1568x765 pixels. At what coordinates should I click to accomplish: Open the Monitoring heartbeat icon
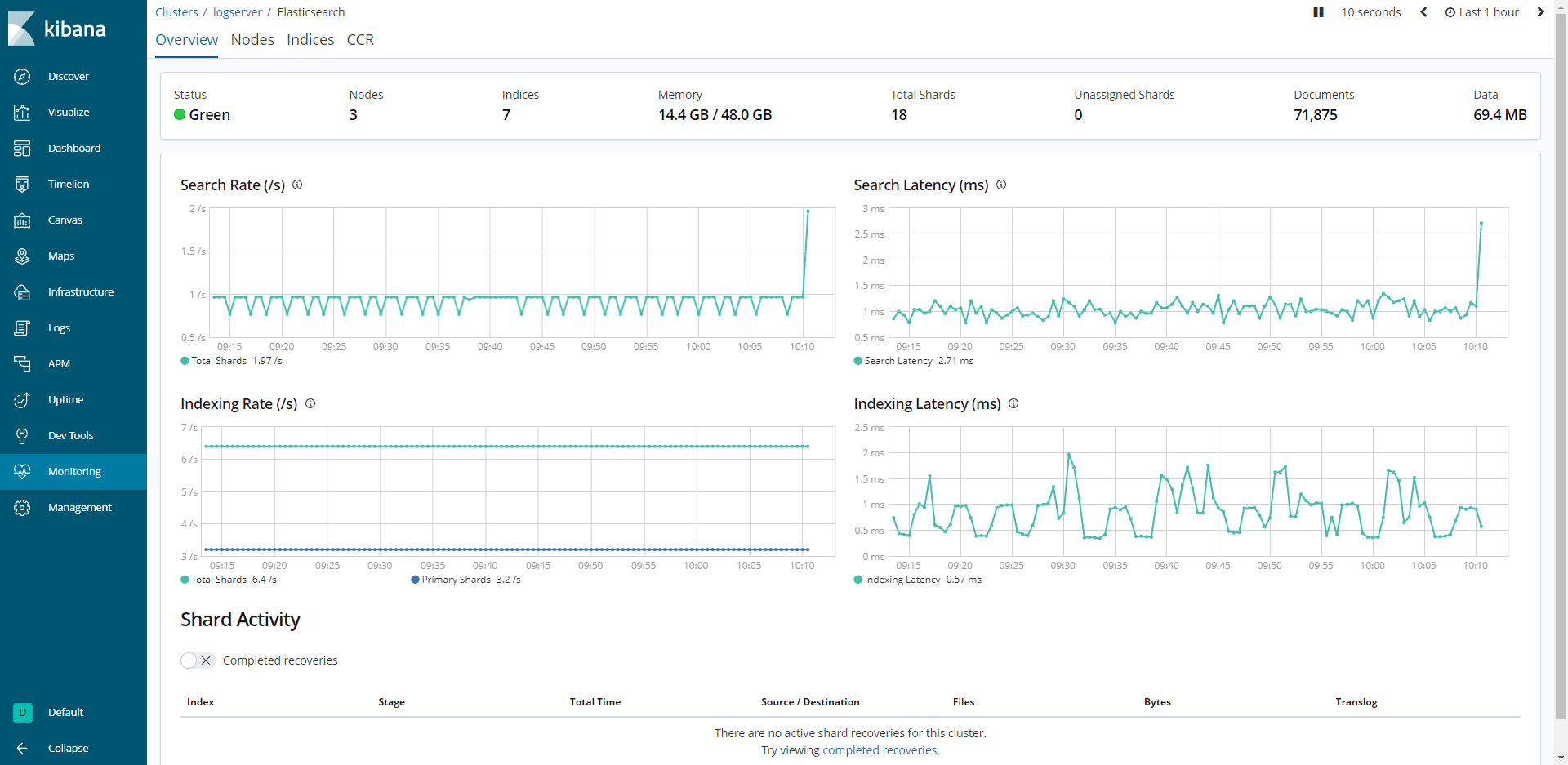[22, 471]
